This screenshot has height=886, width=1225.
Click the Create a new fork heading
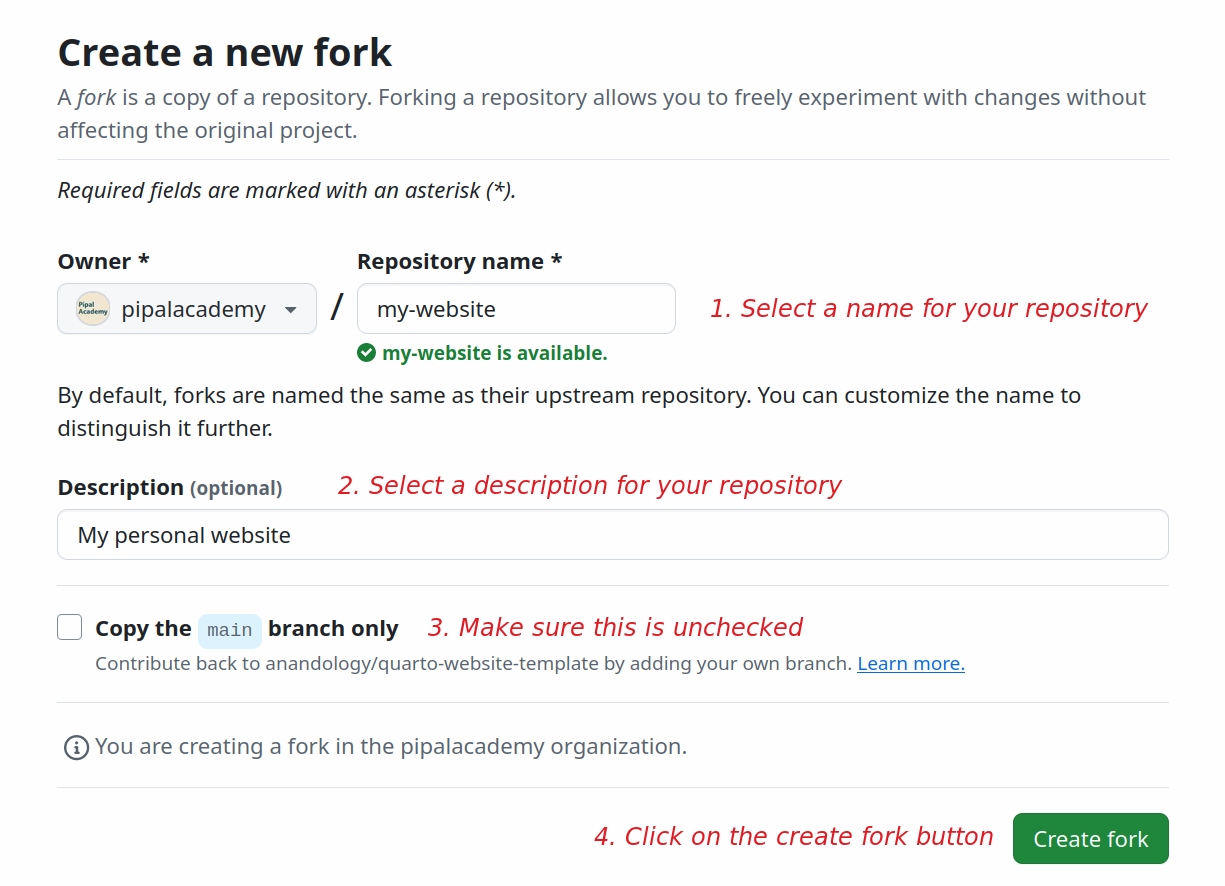(225, 52)
